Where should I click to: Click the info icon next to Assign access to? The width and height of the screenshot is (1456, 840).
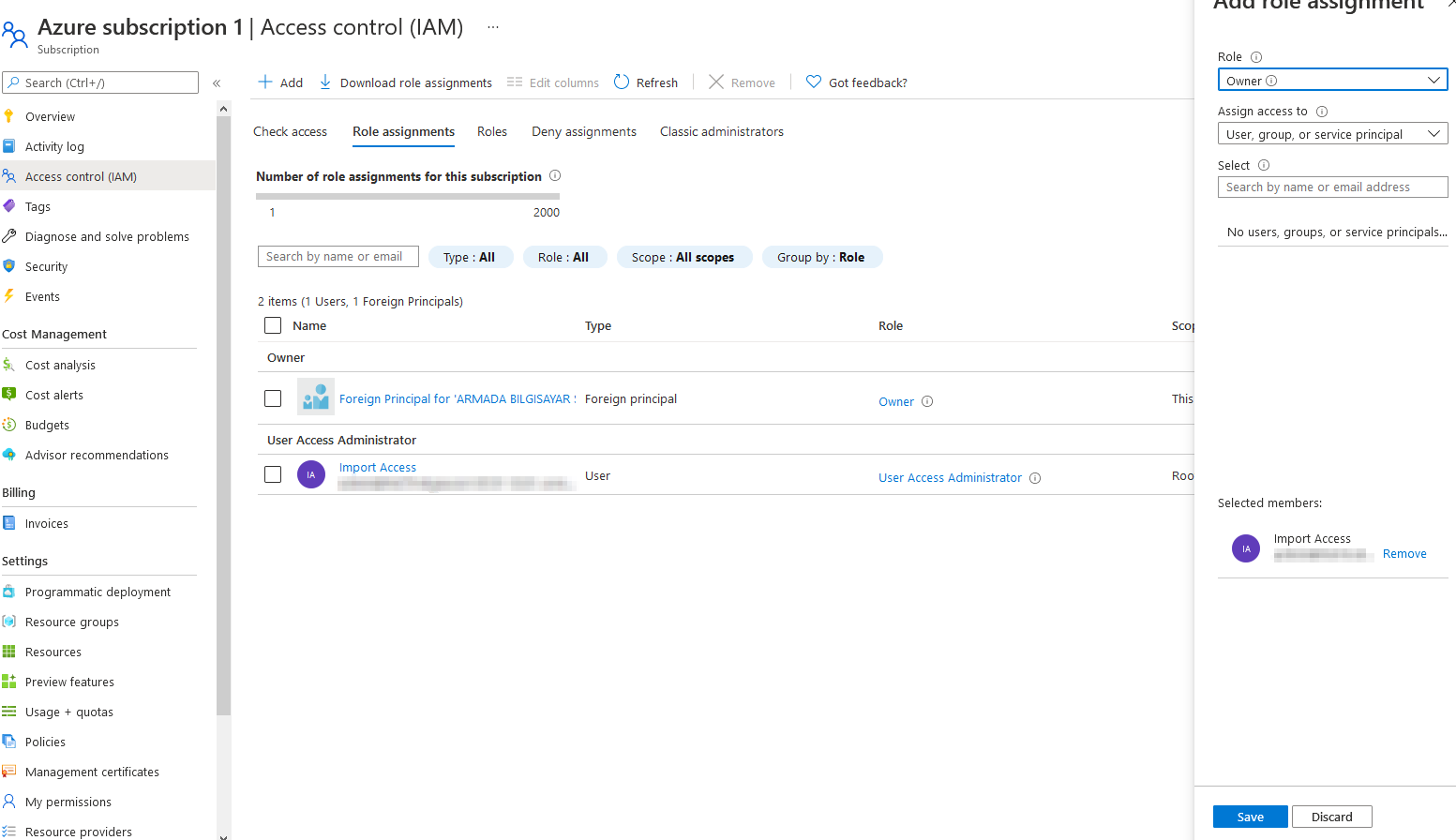1322,112
